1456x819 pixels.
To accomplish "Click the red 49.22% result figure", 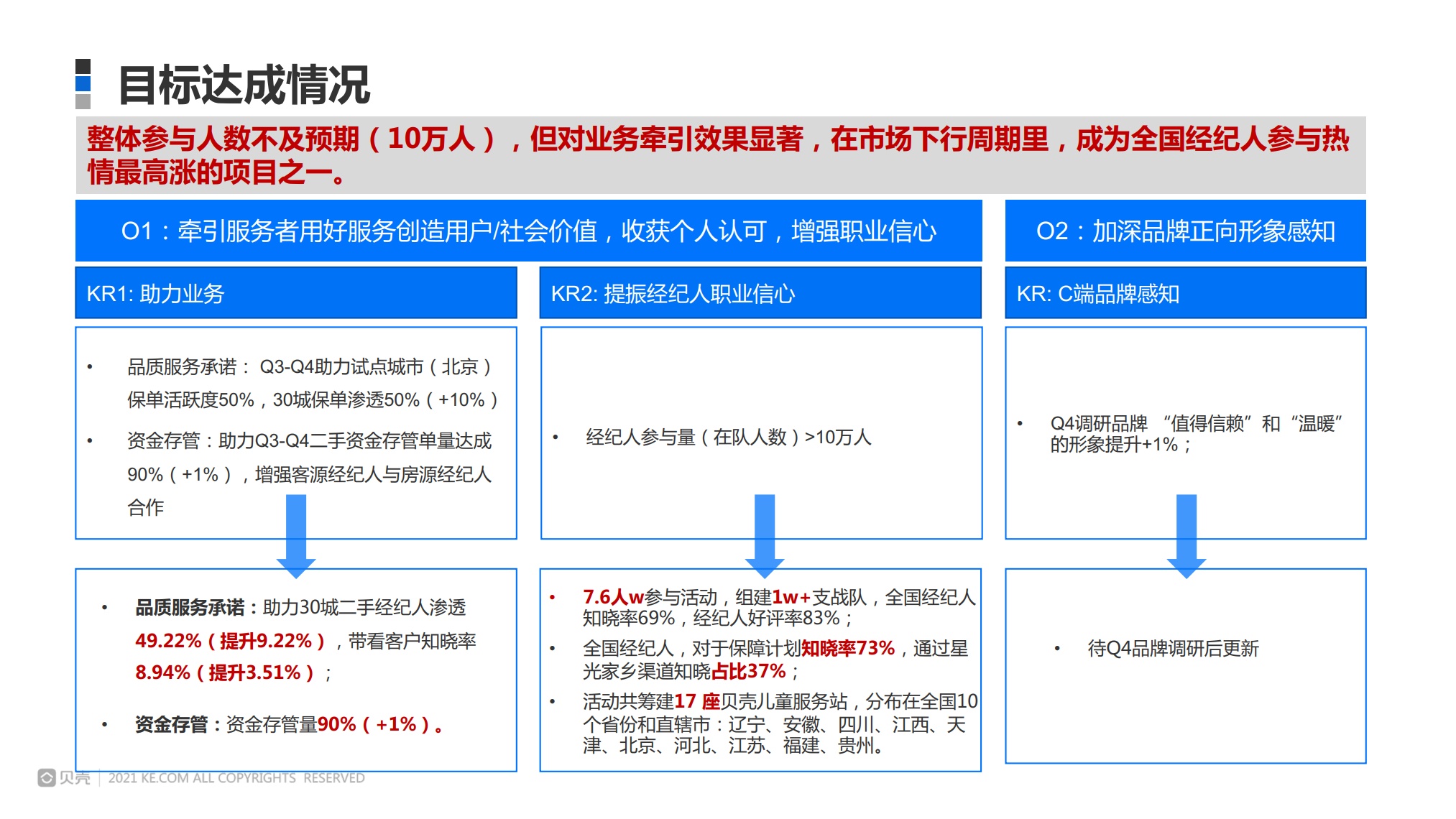I will (168, 641).
